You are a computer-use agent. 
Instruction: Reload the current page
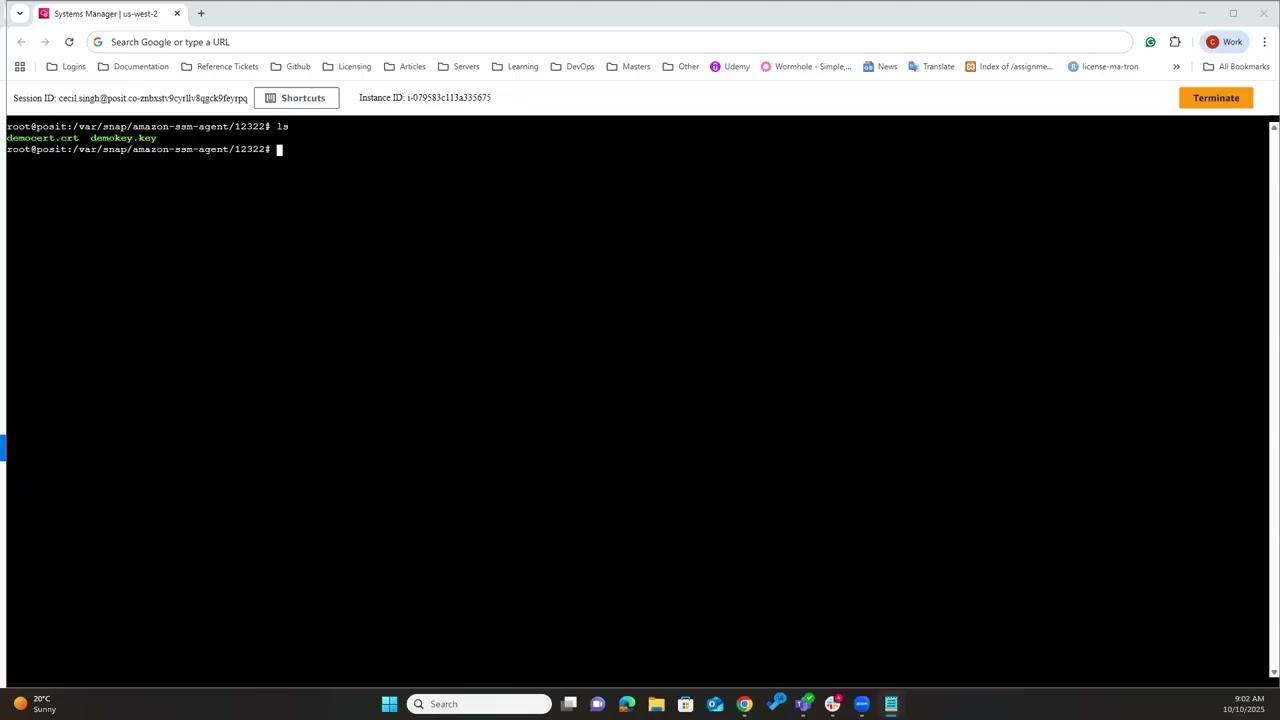pyautogui.click(x=69, y=42)
